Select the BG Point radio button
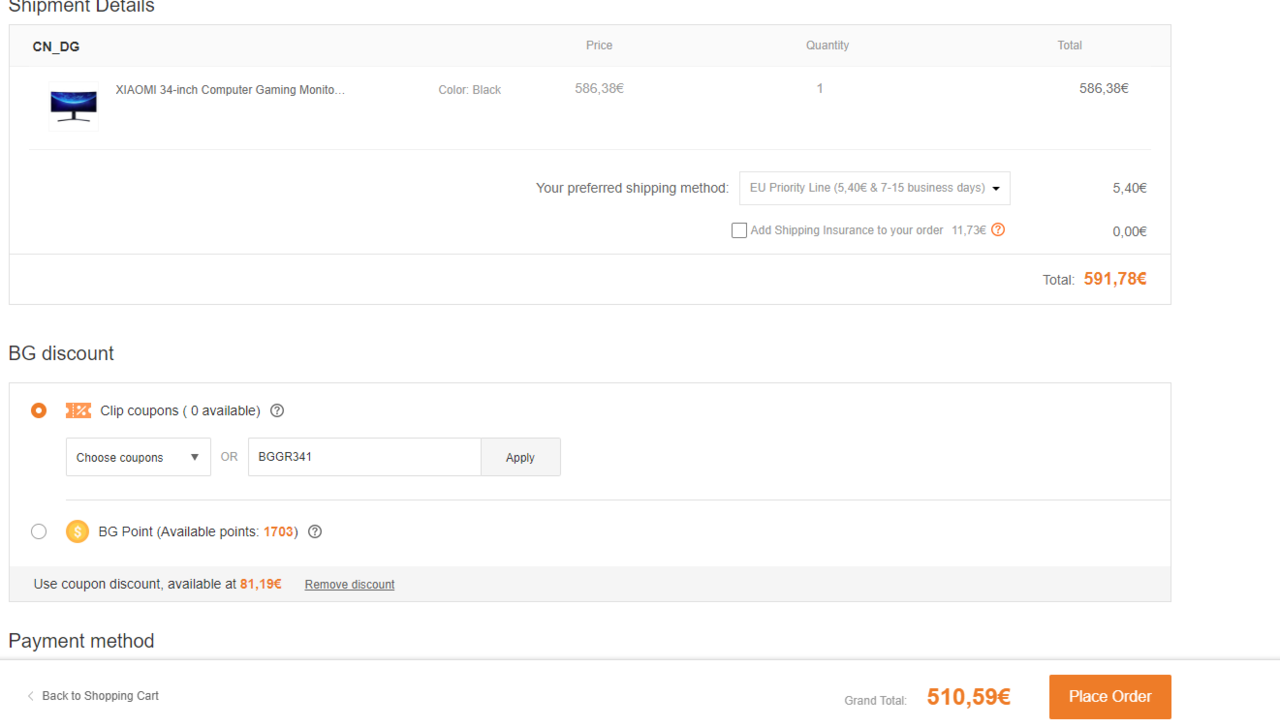This screenshot has width=1280, height=727. pyautogui.click(x=39, y=532)
